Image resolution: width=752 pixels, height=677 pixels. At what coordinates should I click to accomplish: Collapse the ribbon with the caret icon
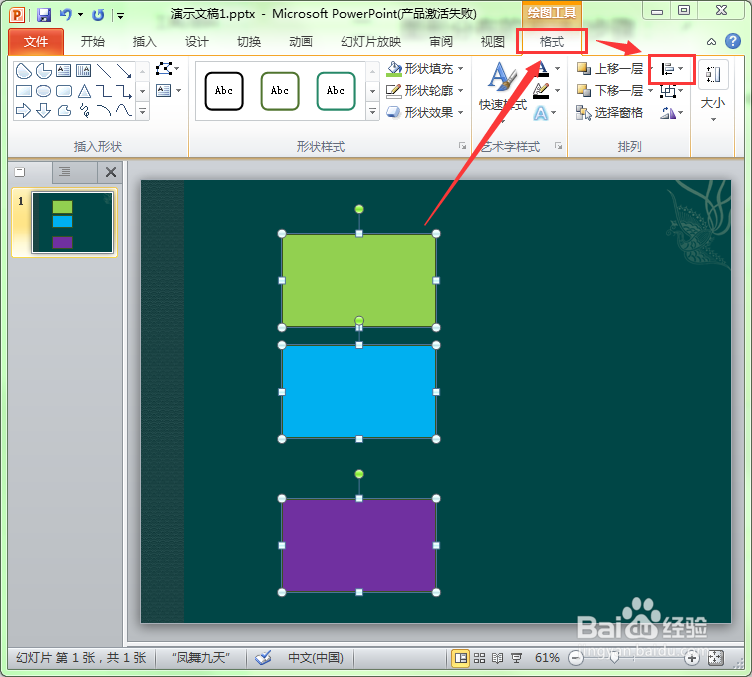click(x=711, y=42)
